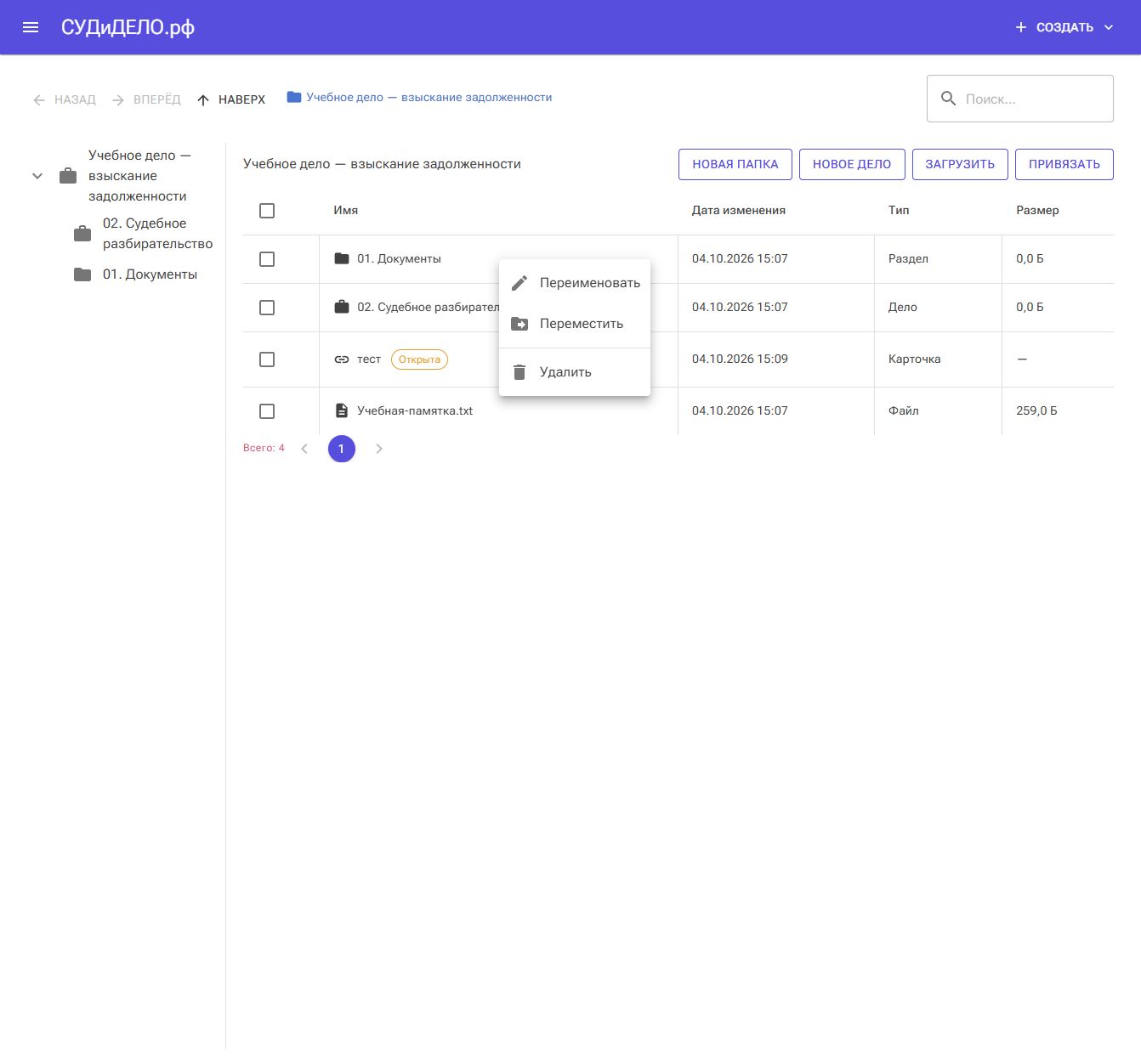Viewport: 1141px width, 1064px height.
Task: Click the Имя column header
Action: tap(346, 210)
